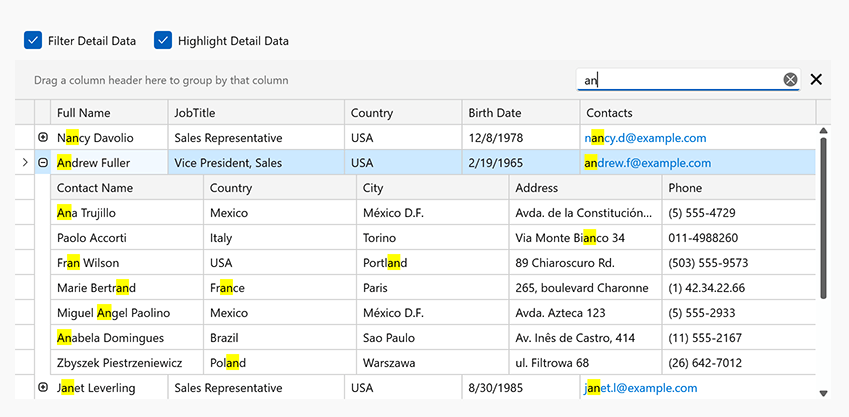The width and height of the screenshot is (849, 417).
Task: Click the detail Contact Name header
Action: (x=95, y=188)
